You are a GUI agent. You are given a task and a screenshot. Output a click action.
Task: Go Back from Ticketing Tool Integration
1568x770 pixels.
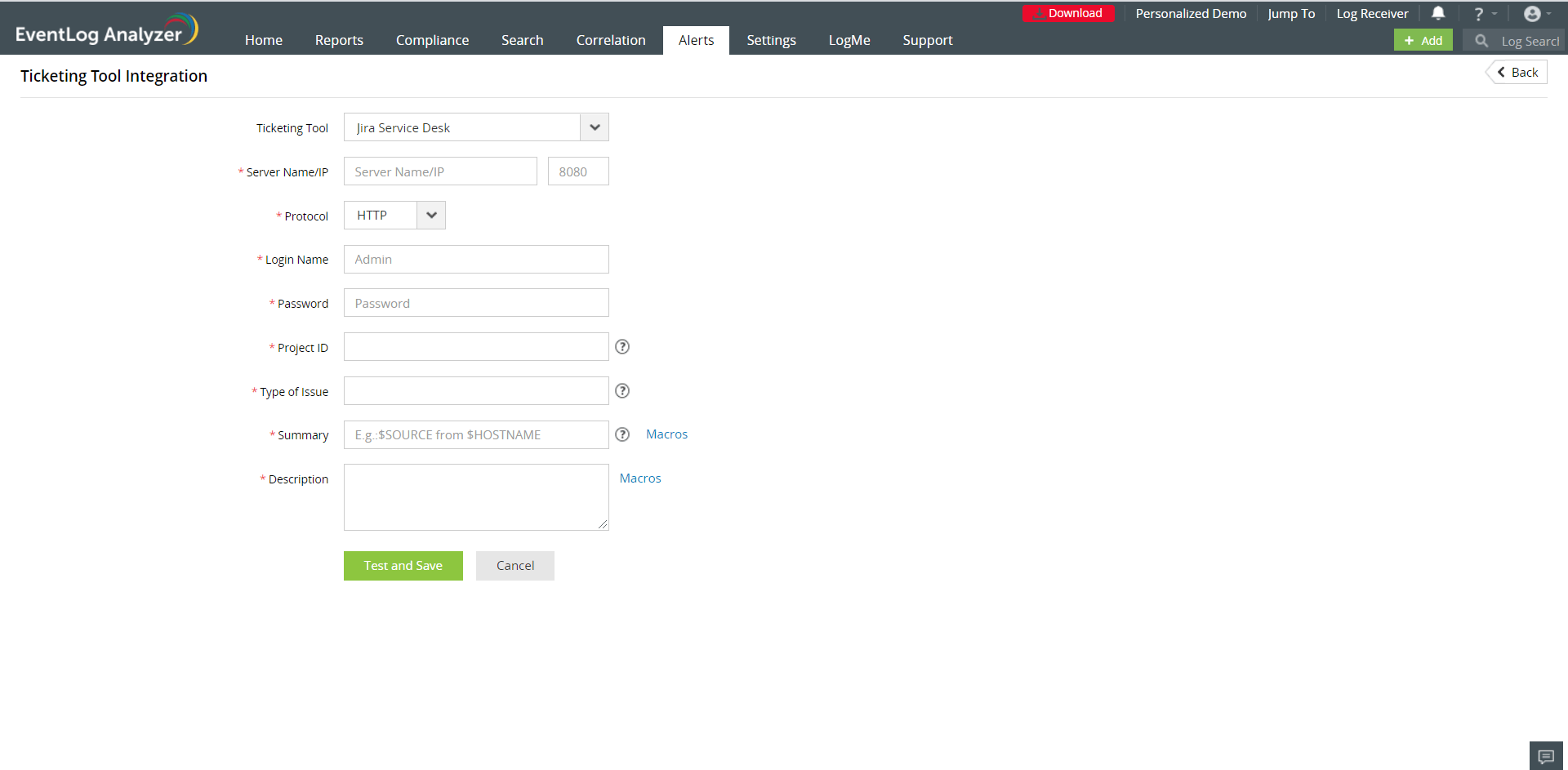[1517, 73]
